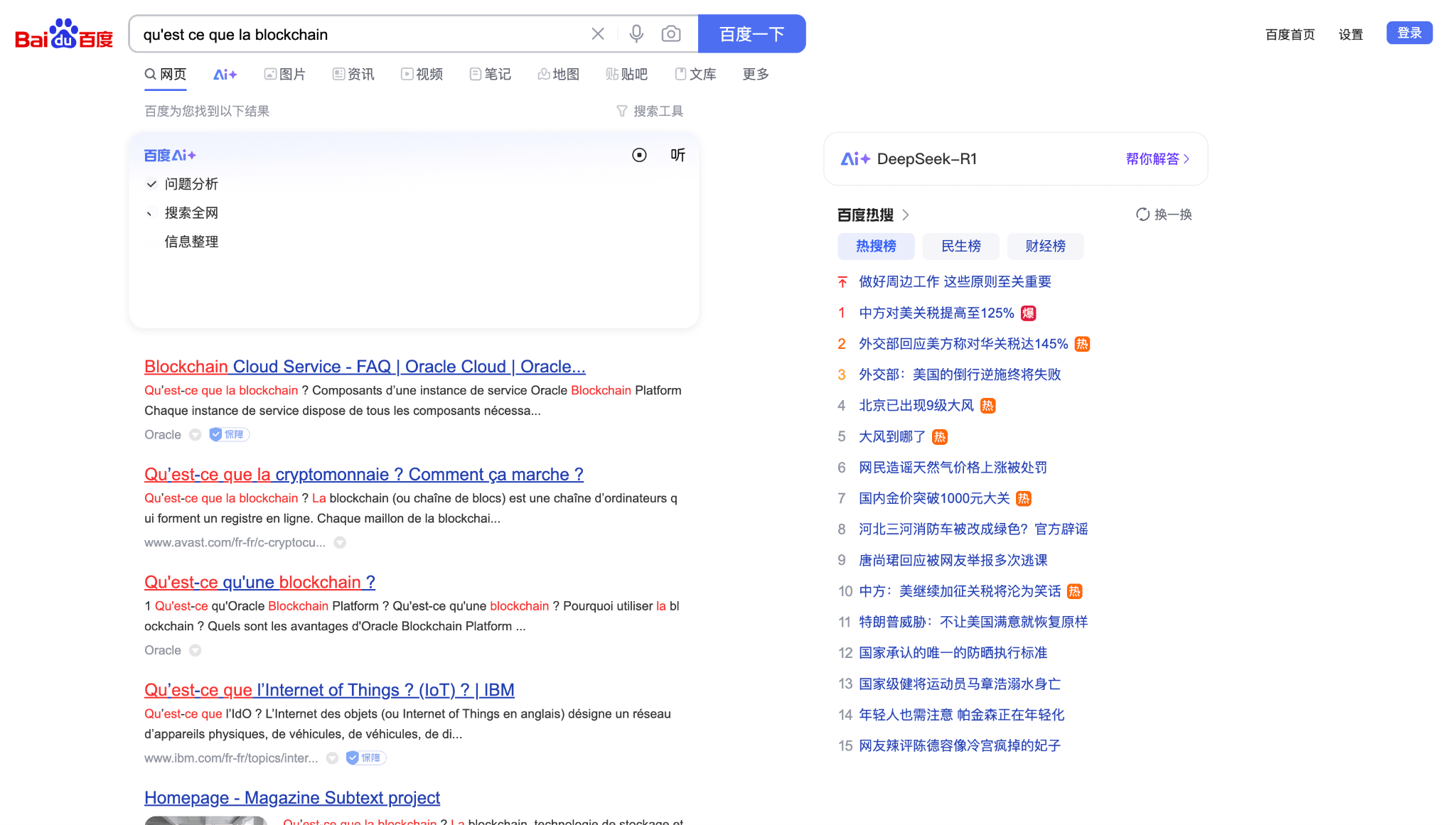Click the 听 listen icon in AI panel

[x=678, y=155]
